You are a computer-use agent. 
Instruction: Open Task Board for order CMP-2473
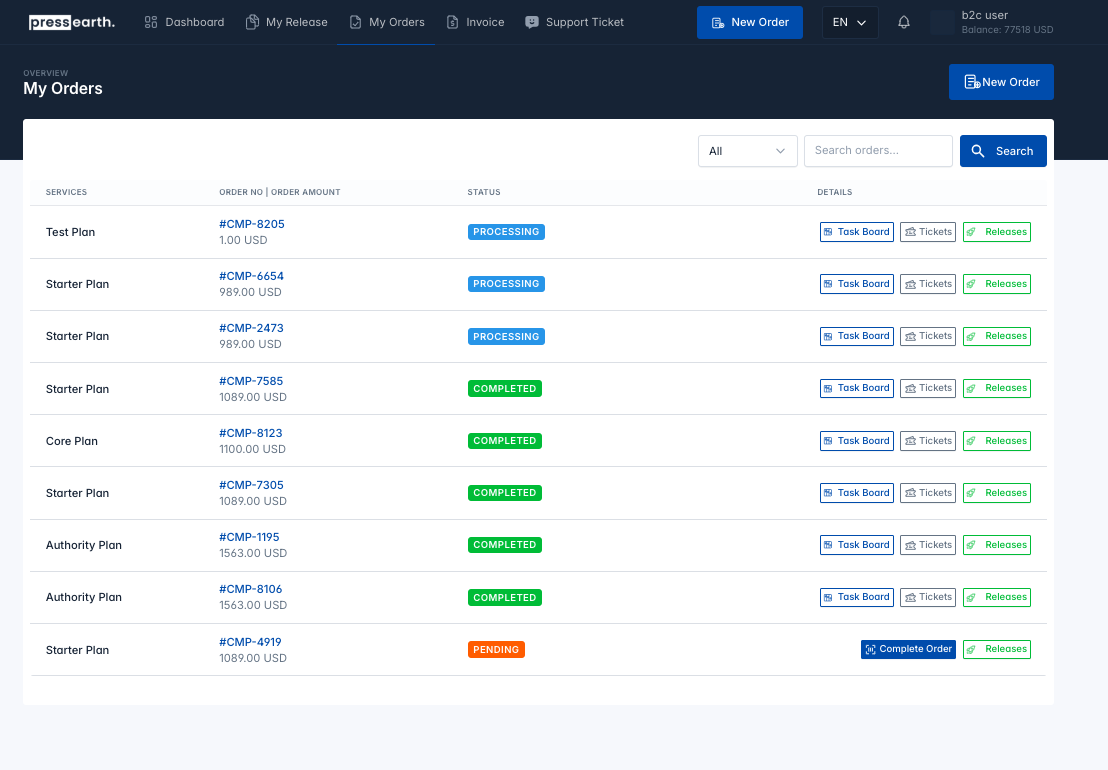point(856,336)
